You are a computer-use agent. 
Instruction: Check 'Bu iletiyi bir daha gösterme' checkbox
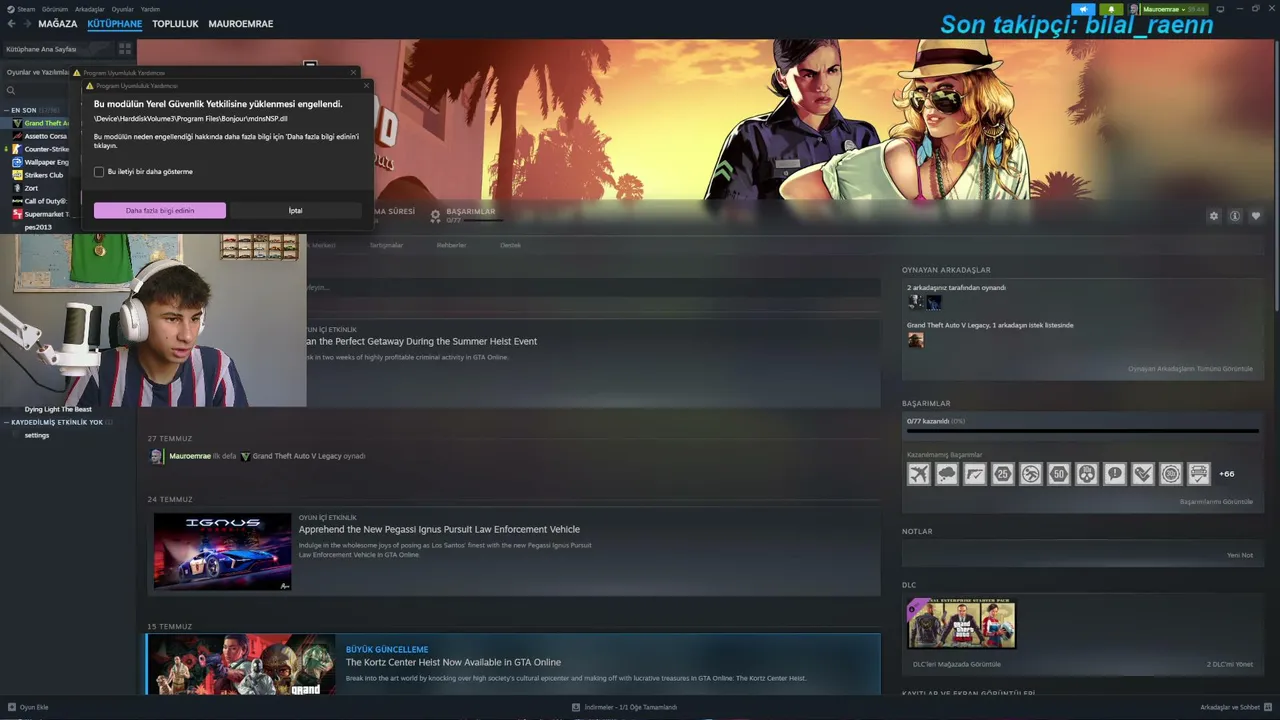click(99, 172)
